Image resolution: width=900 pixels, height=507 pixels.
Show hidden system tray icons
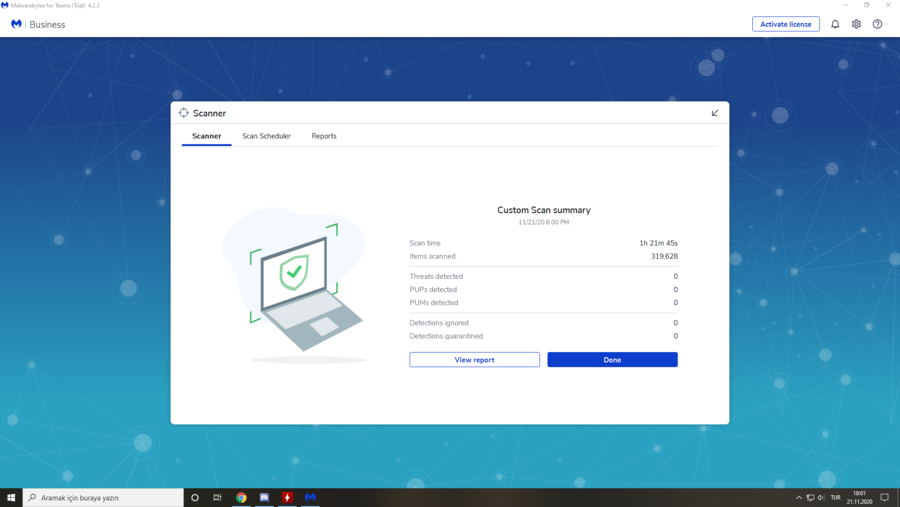click(798, 498)
